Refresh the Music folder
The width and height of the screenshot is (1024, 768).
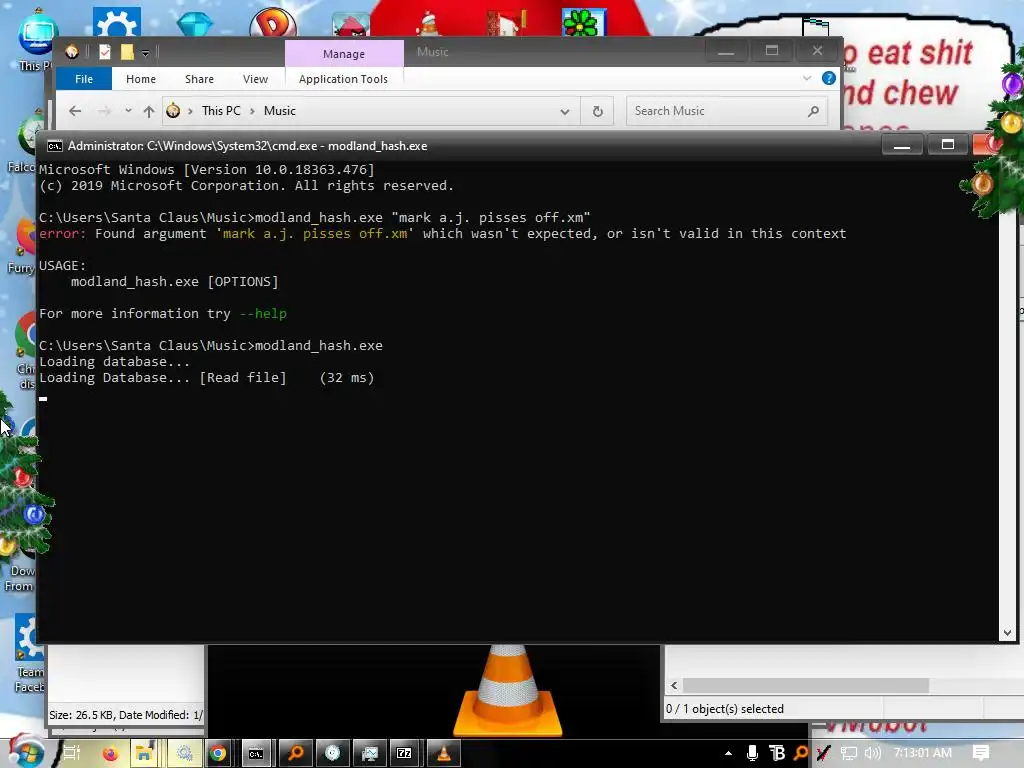[x=598, y=112]
